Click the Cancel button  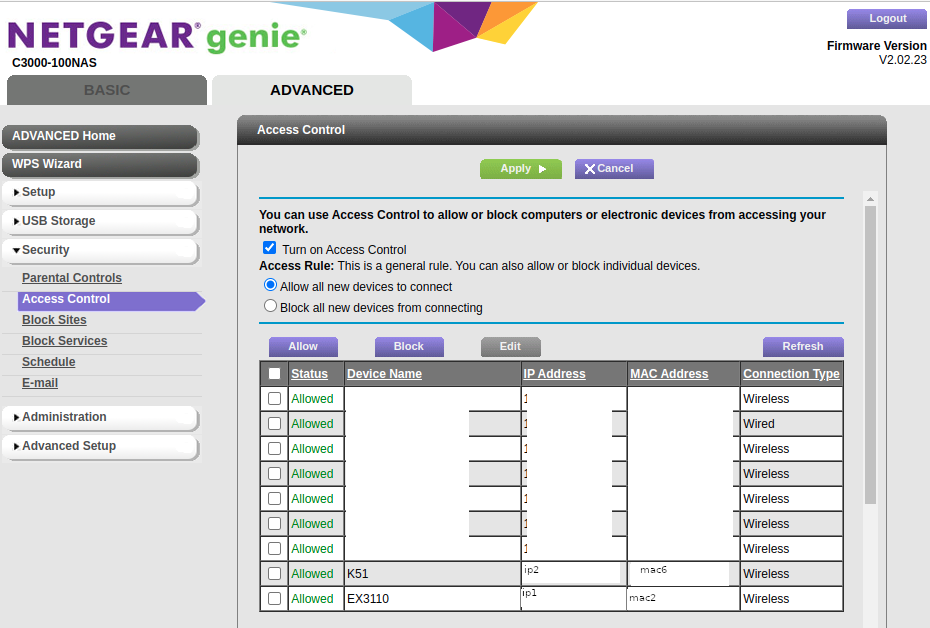point(614,169)
